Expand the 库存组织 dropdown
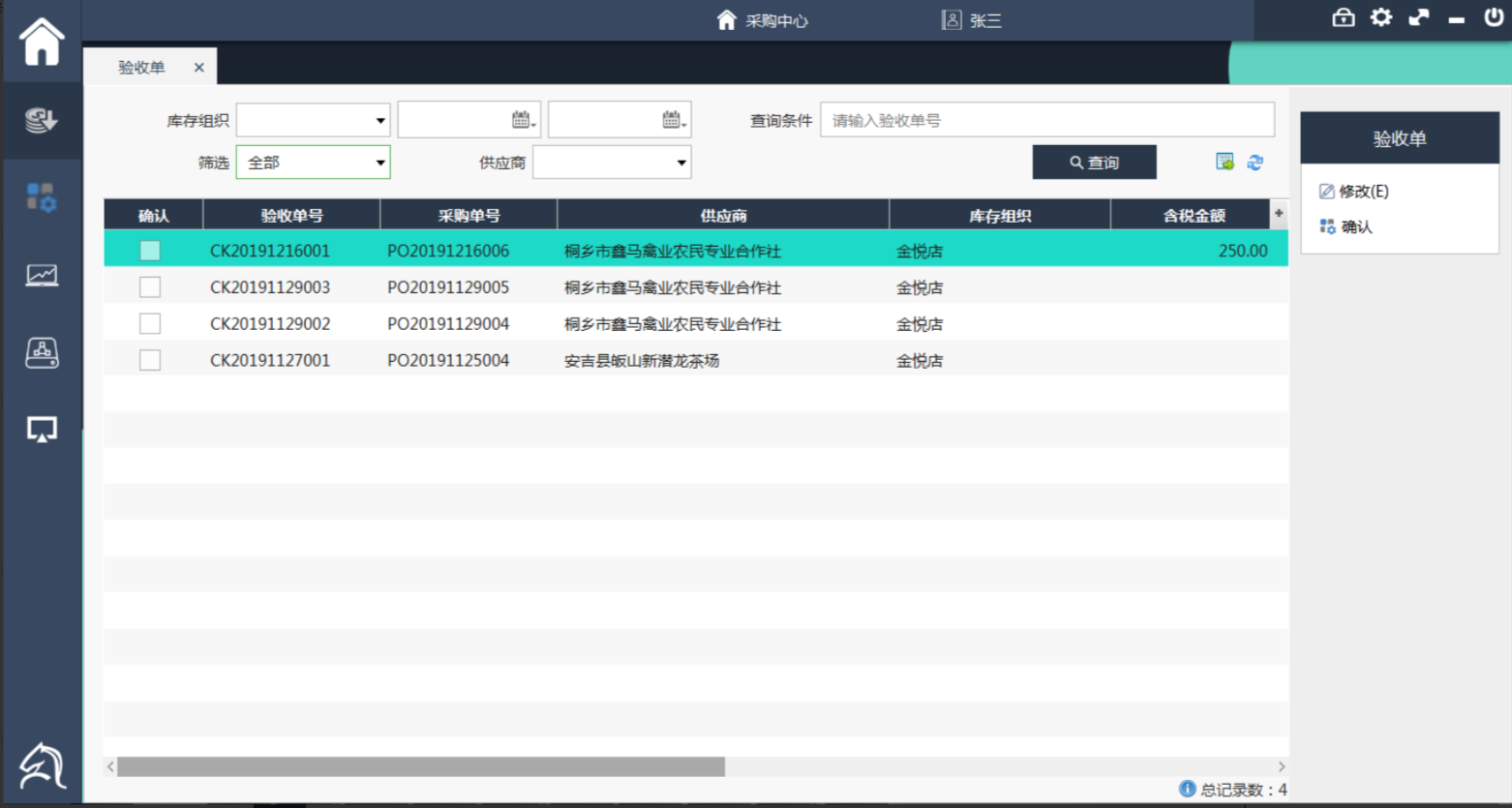 click(379, 121)
